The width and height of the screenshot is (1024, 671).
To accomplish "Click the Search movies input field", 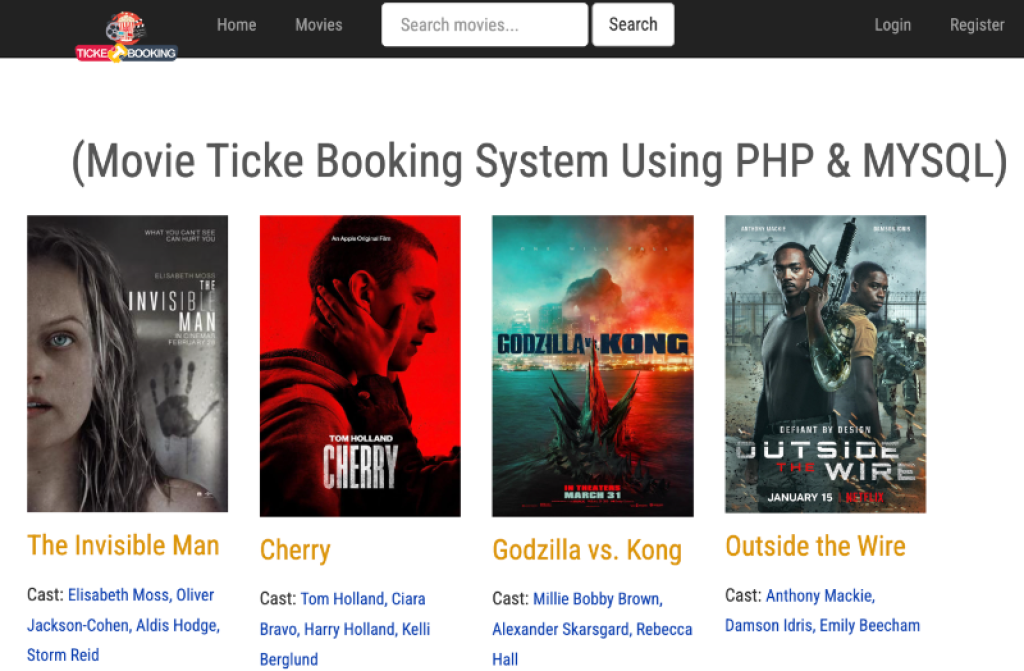I will click(484, 25).
